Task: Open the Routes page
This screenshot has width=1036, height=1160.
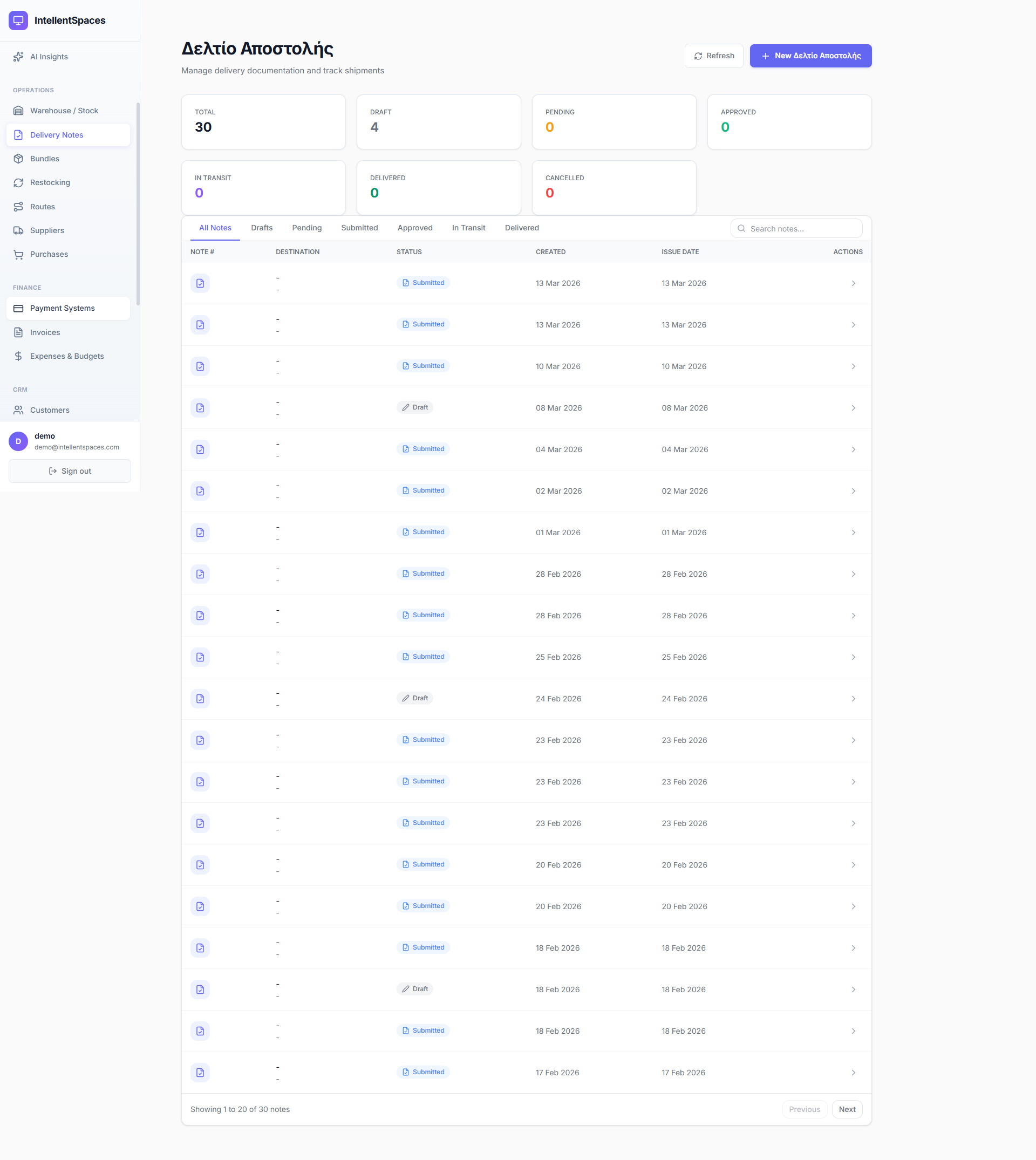Action: [x=69, y=207]
